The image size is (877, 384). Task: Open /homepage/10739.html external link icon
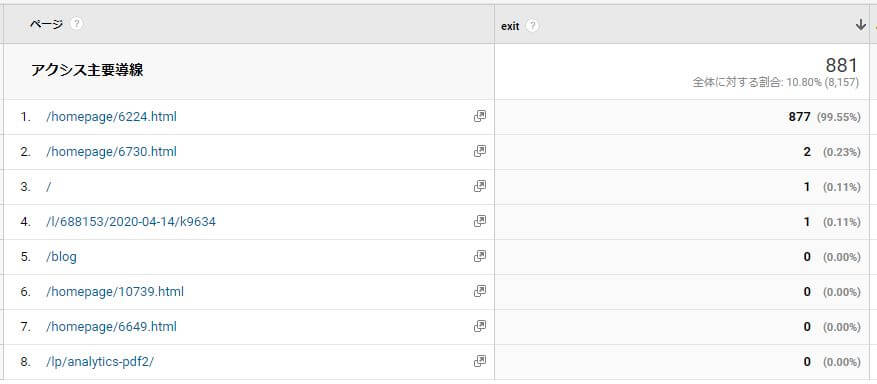[479, 291]
